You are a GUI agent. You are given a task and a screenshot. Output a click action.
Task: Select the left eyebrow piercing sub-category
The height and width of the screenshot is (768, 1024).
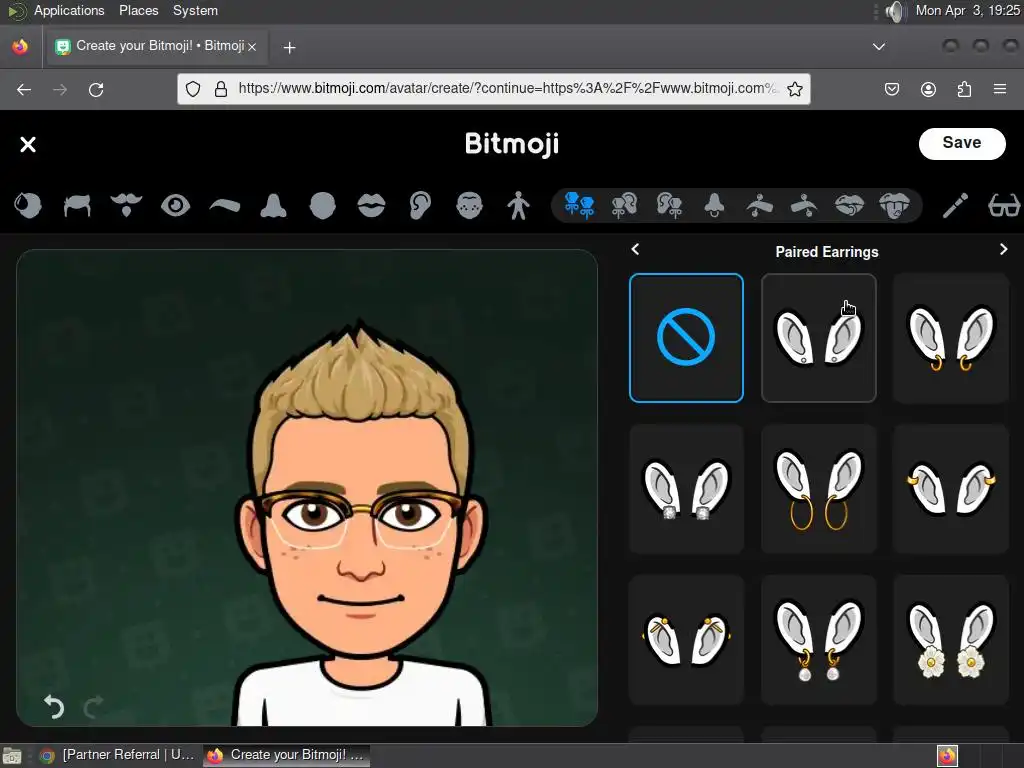pyautogui.click(x=760, y=206)
